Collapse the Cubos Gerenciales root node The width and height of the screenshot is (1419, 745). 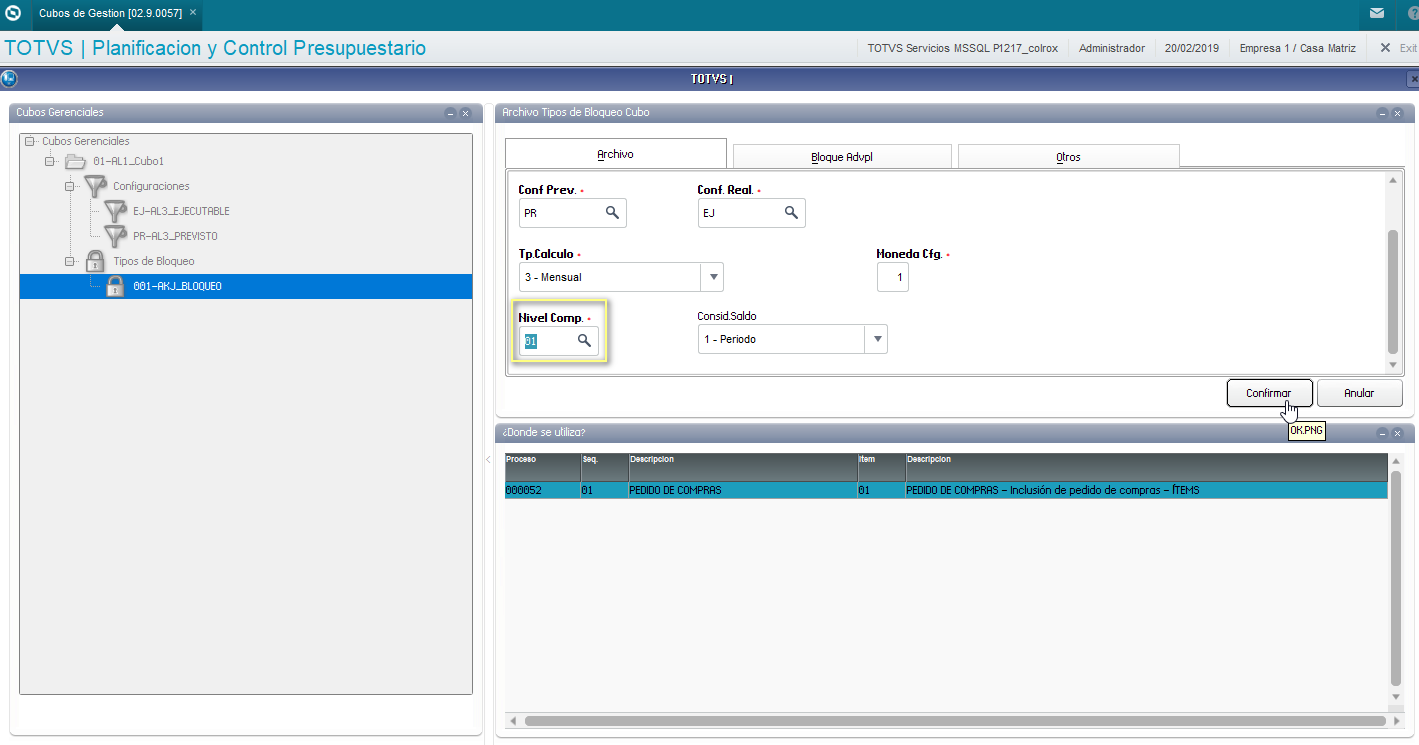[x=30, y=141]
